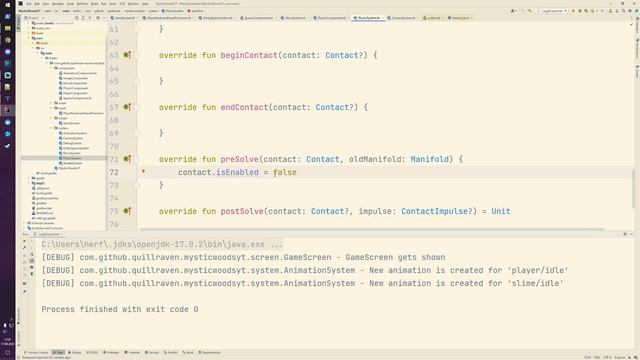Collapse the system folder in tree
Image resolution: width=640 pixels, height=360 pixels.
pos(51,128)
